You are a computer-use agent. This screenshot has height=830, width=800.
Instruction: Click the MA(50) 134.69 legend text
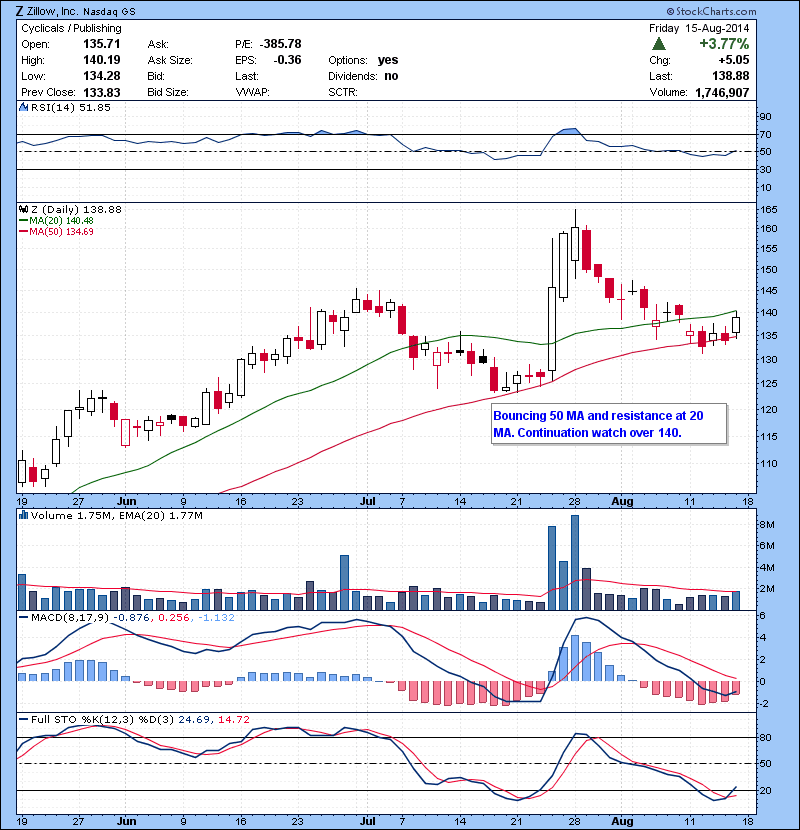click(61, 232)
